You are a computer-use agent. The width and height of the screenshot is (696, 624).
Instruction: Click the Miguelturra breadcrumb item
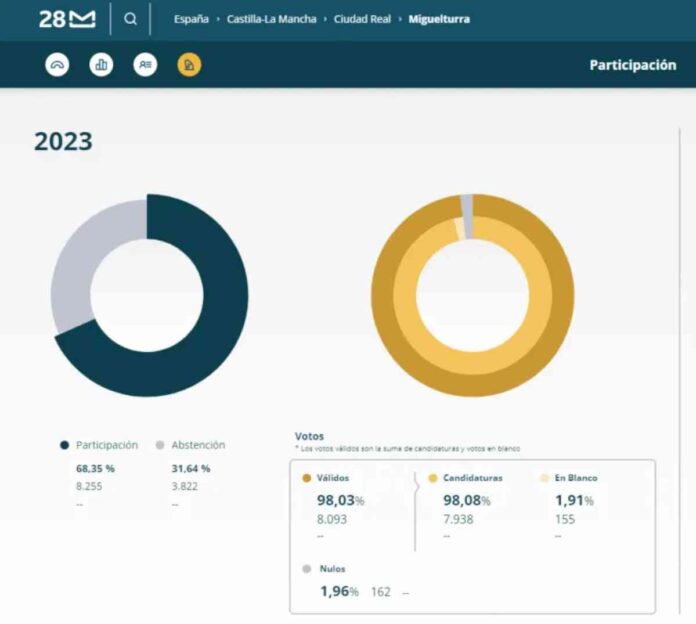(439, 19)
